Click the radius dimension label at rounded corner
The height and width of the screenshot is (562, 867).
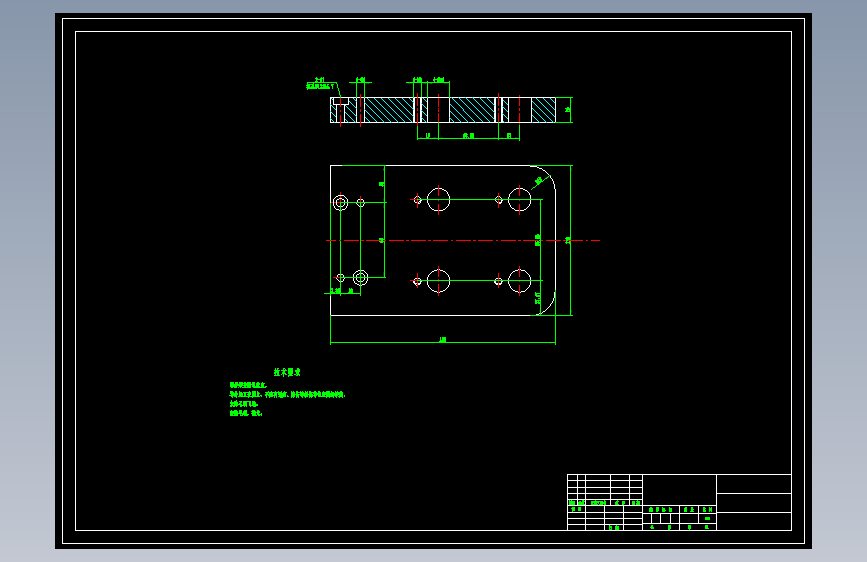539,180
